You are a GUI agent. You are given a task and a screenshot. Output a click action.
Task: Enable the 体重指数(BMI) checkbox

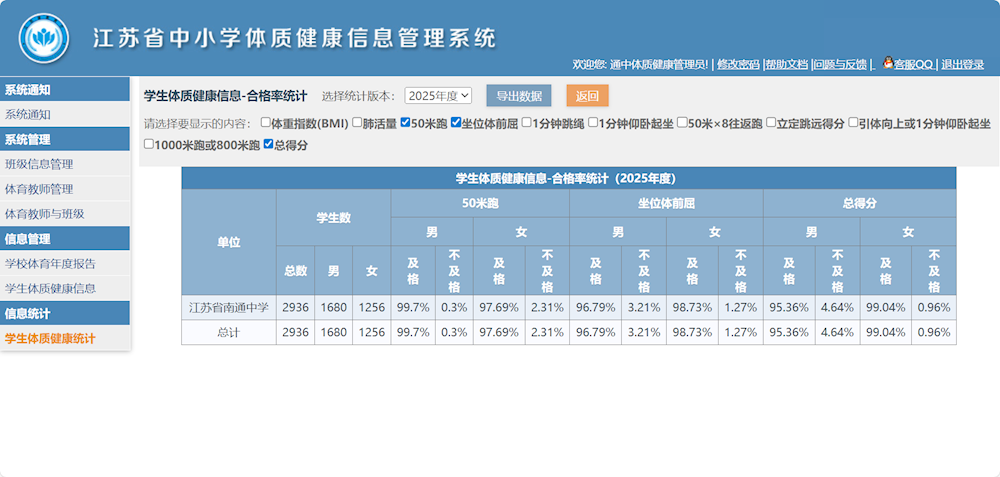point(265,124)
